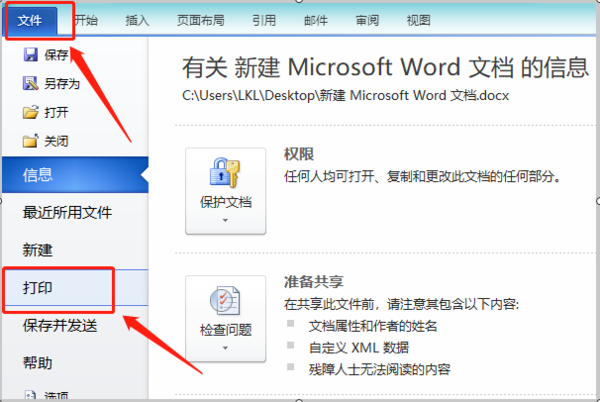
Task: Switch to the 开始 ribbon tab
Action: [x=86, y=20]
